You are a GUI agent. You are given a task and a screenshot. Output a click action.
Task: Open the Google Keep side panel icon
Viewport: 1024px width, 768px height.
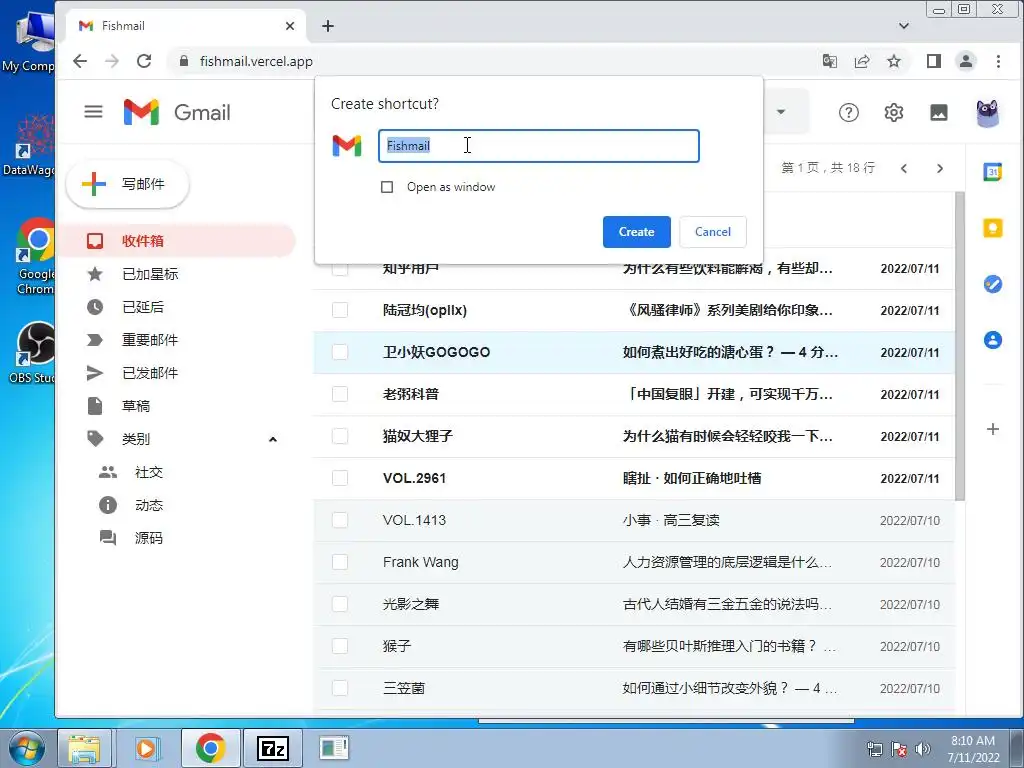click(x=993, y=228)
